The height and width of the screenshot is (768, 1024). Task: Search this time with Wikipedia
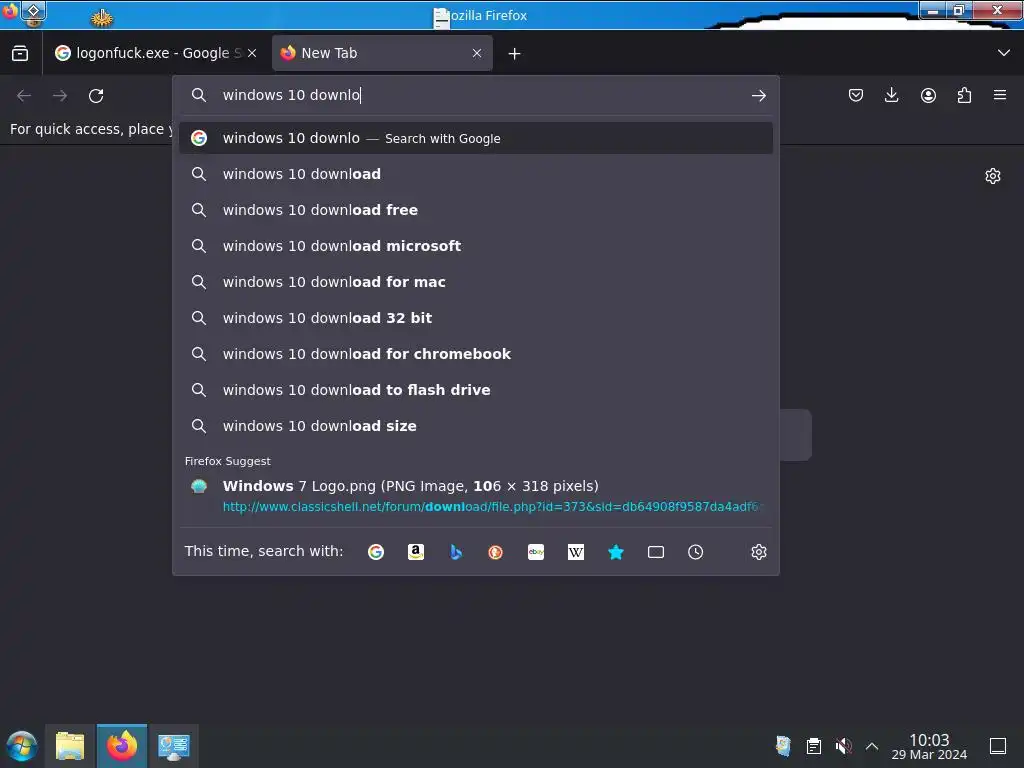(x=576, y=552)
